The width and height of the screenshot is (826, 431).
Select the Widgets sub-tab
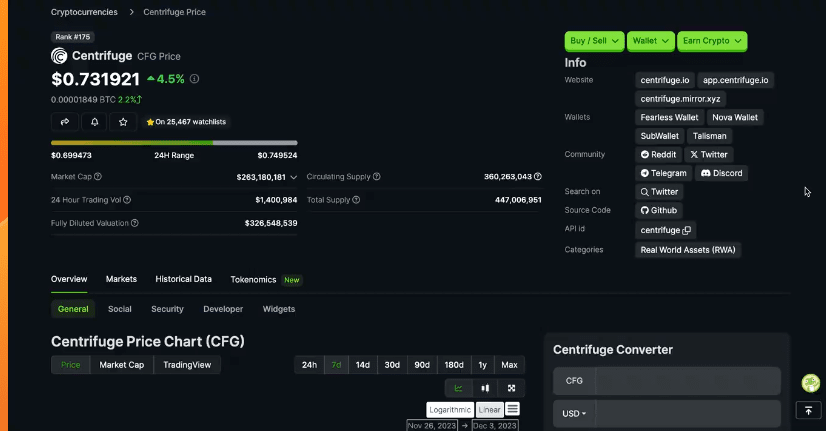point(279,309)
